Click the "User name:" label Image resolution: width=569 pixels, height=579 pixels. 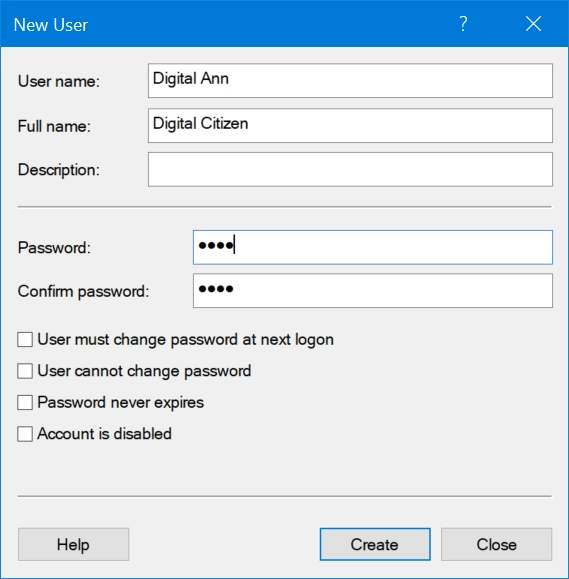[x=59, y=81]
